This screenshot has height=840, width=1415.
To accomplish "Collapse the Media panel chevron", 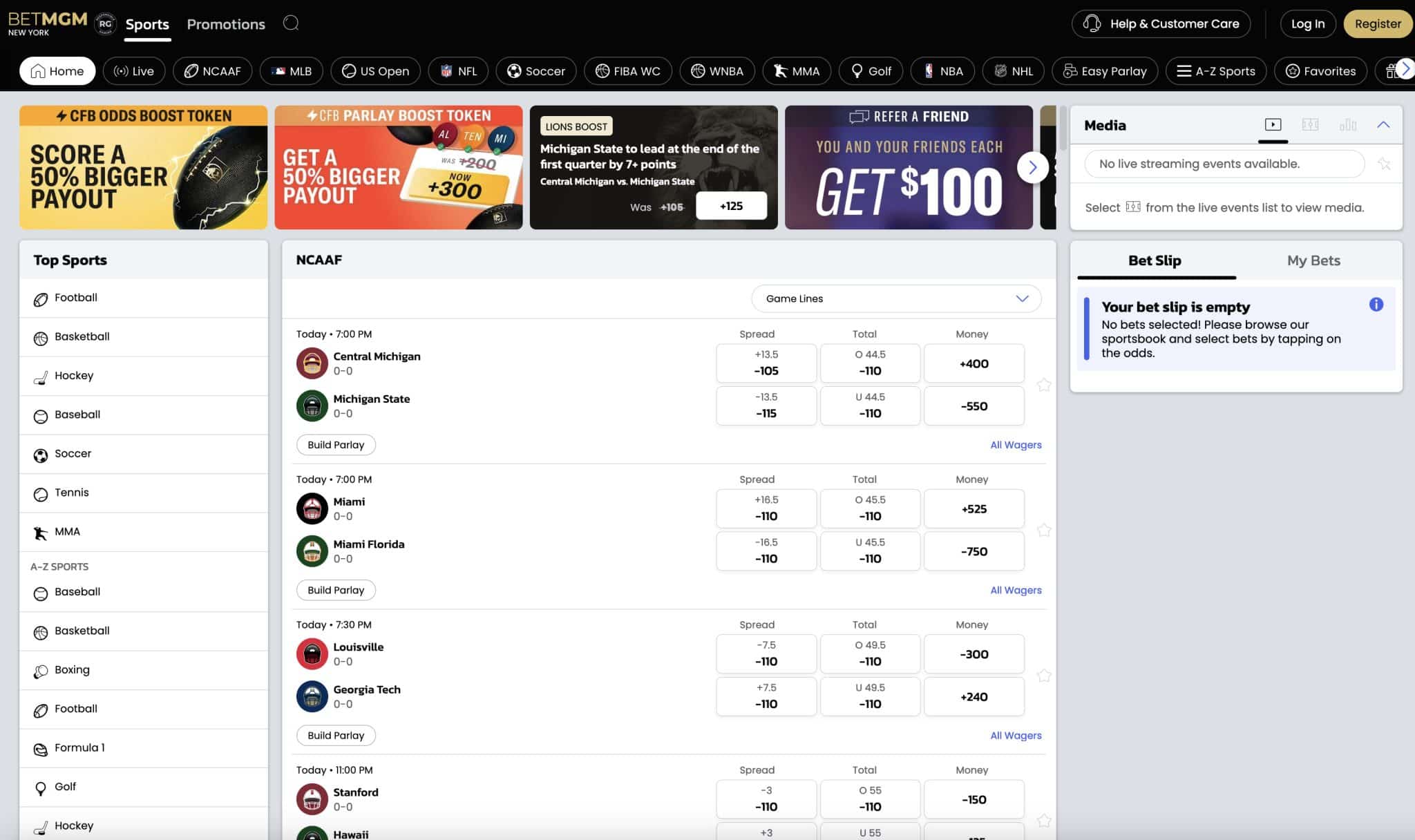I will [x=1384, y=124].
